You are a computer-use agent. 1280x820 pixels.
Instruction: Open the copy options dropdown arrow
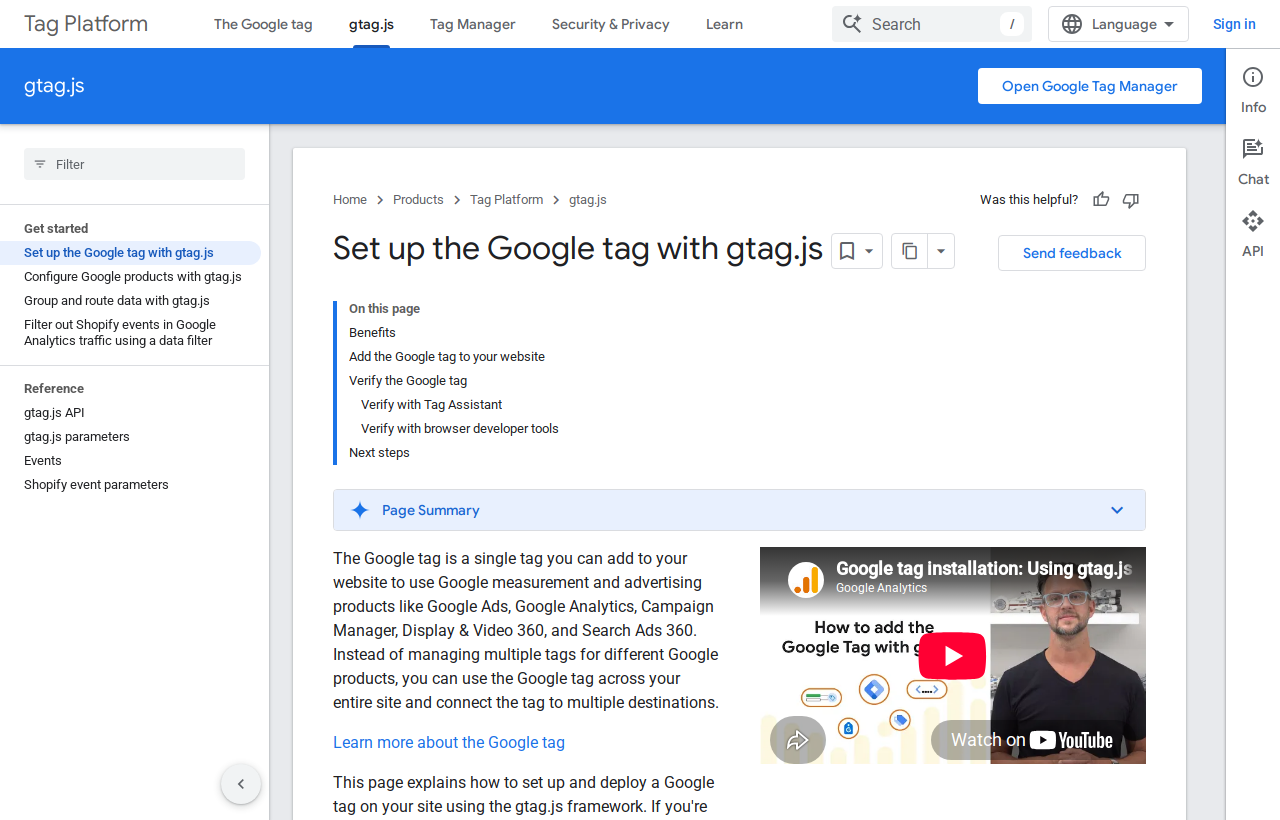(x=941, y=251)
